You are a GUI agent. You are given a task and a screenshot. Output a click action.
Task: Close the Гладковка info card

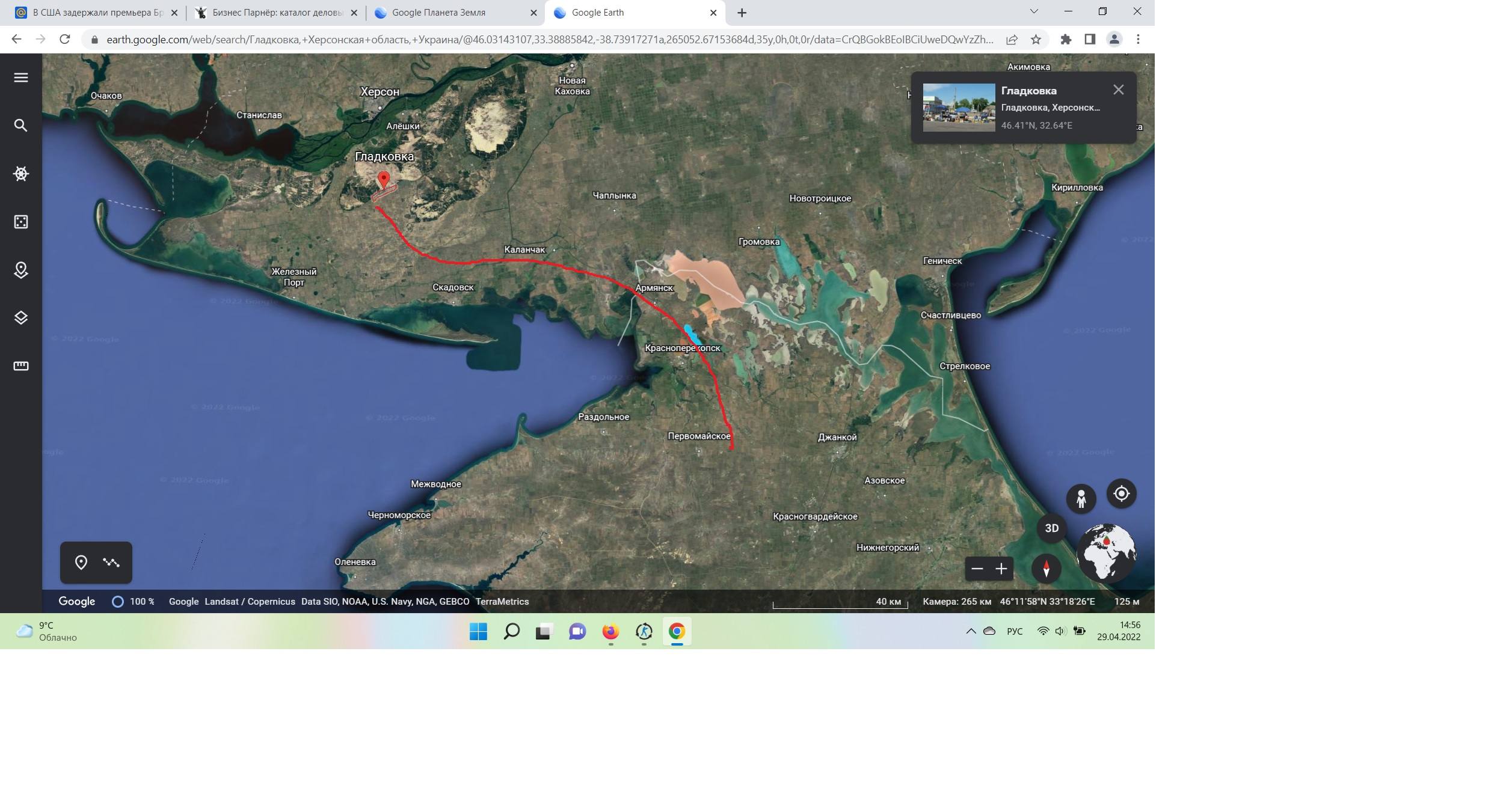coord(1119,90)
